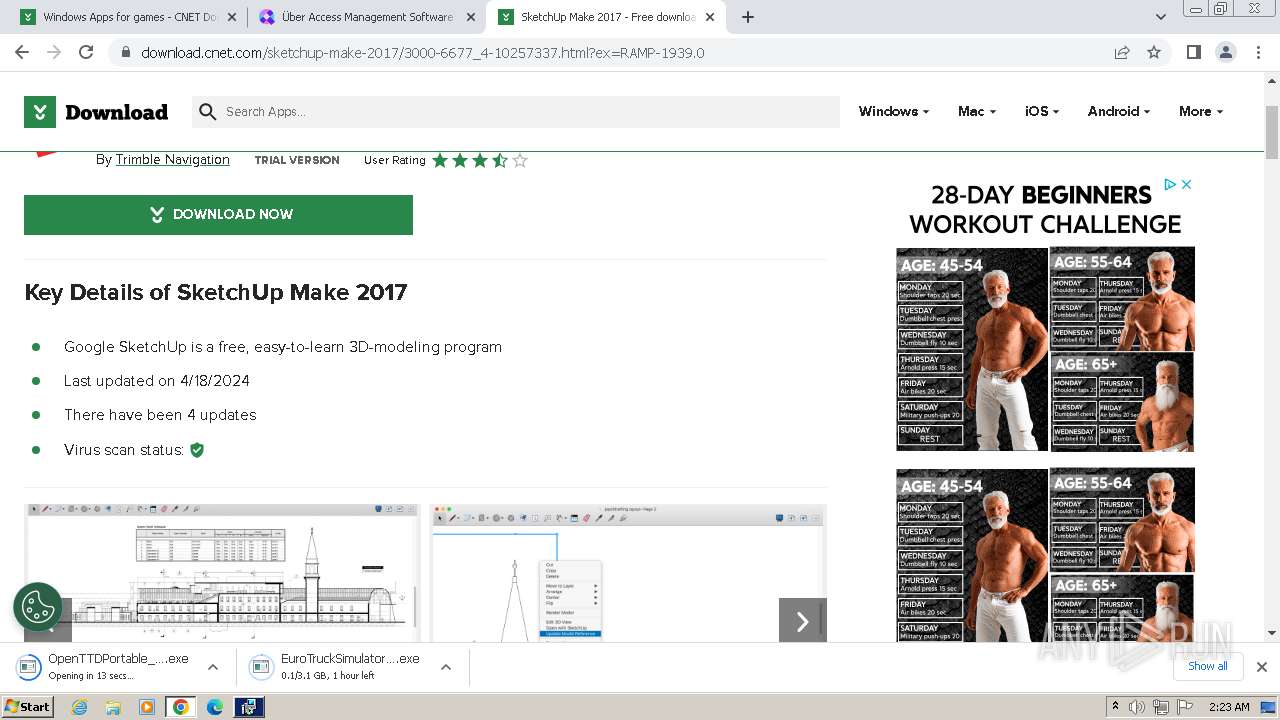
Task: Open the dark blue taskbar app icon
Action: click(249, 707)
